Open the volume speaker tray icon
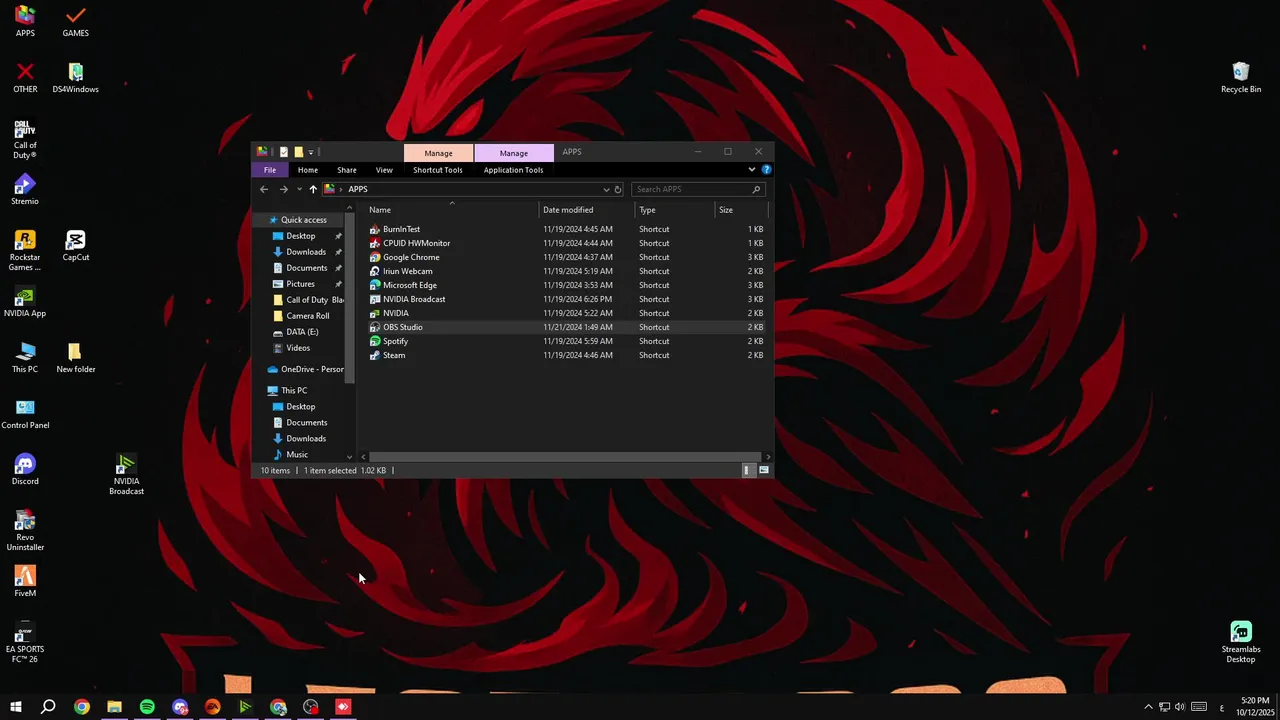This screenshot has width=1280, height=720. tap(1180, 707)
